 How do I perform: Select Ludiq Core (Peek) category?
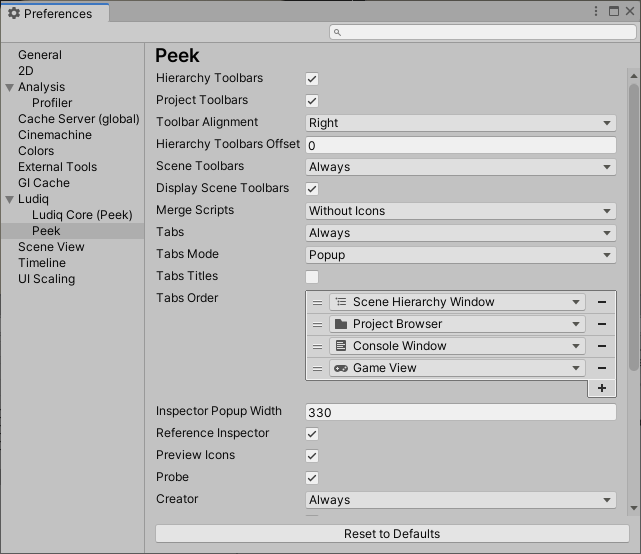click(x=82, y=215)
